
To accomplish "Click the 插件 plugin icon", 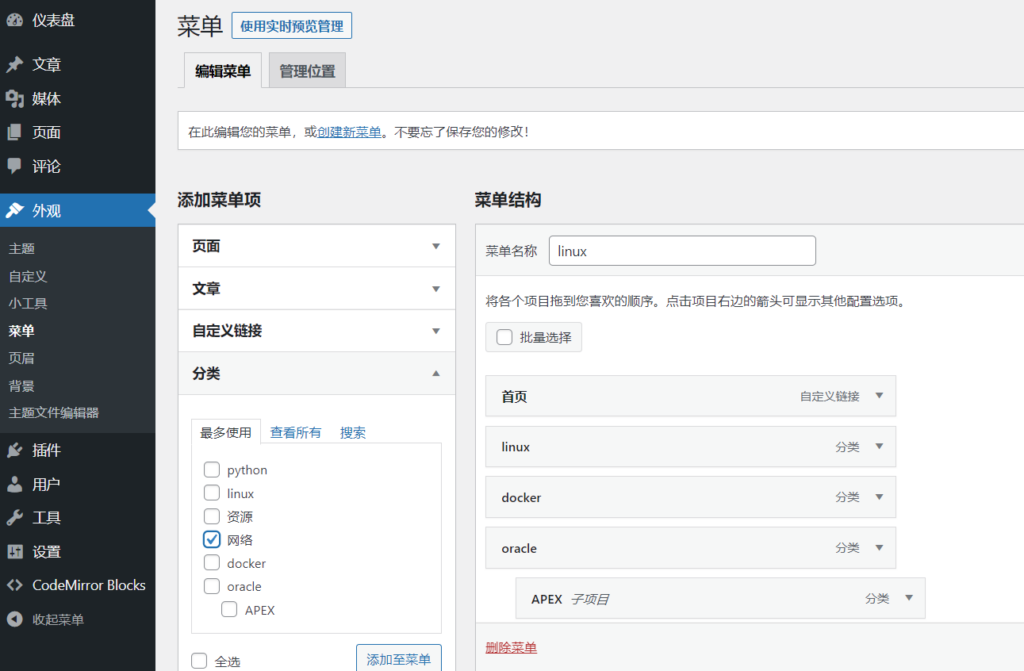I will coord(15,451).
